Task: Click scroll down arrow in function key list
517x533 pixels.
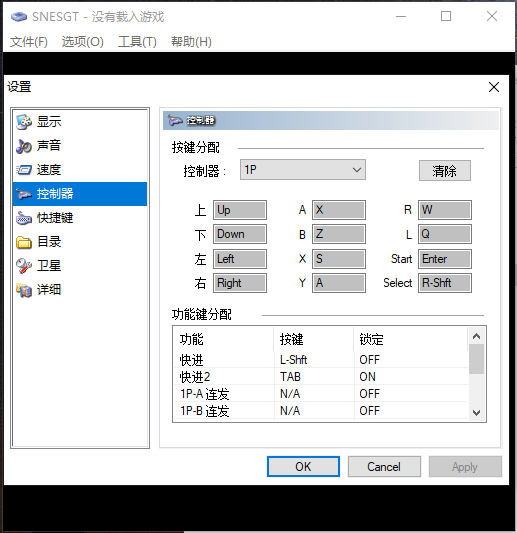Action: pyautogui.click(x=477, y=413)
